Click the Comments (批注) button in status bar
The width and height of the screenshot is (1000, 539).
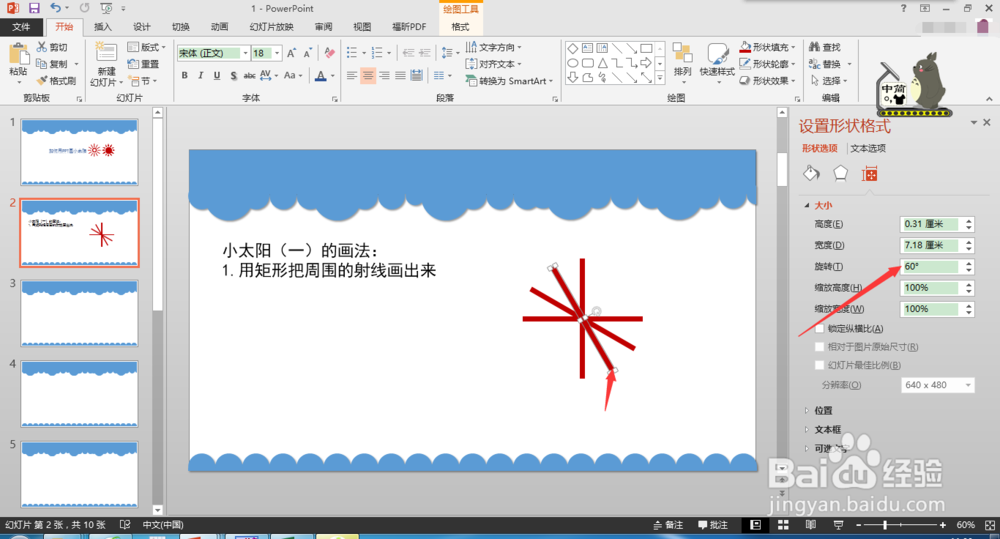pos(713,525)
